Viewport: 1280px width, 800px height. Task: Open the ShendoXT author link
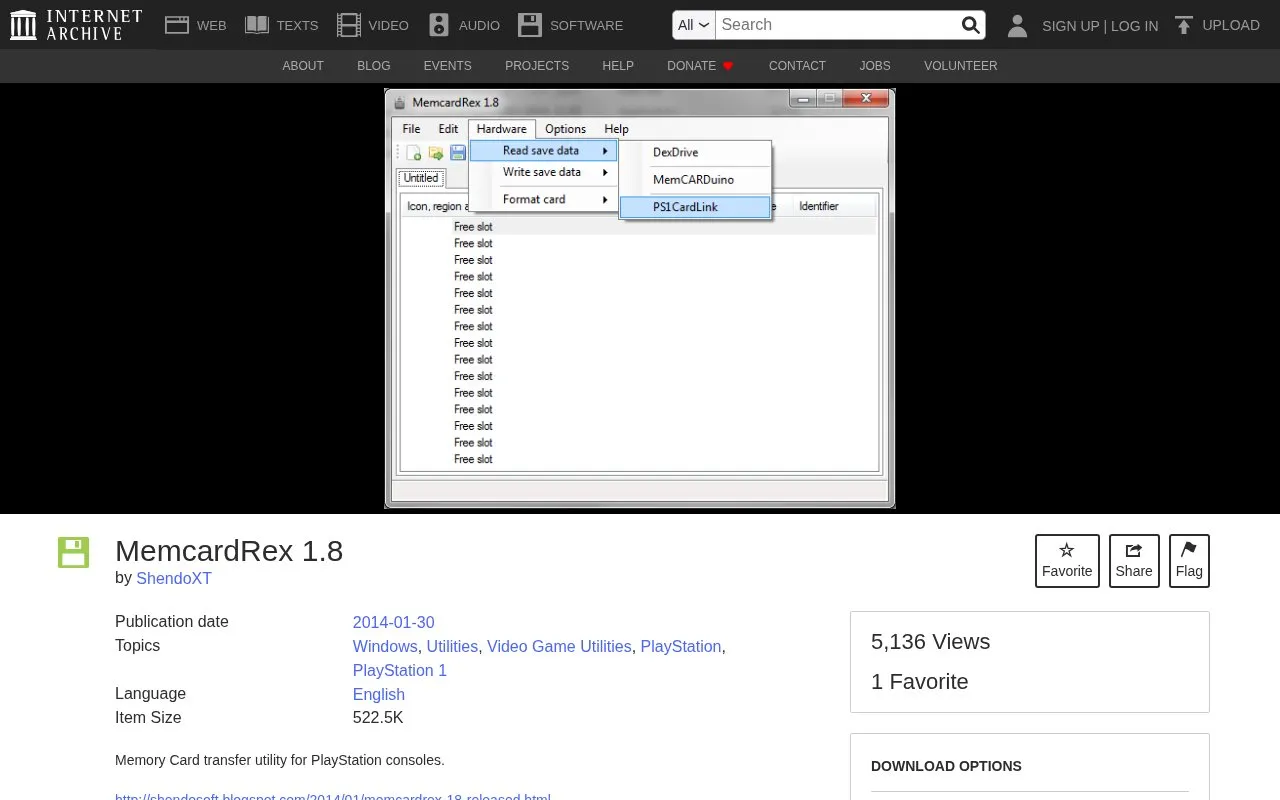pyautogui.click(x=174, y=578)
